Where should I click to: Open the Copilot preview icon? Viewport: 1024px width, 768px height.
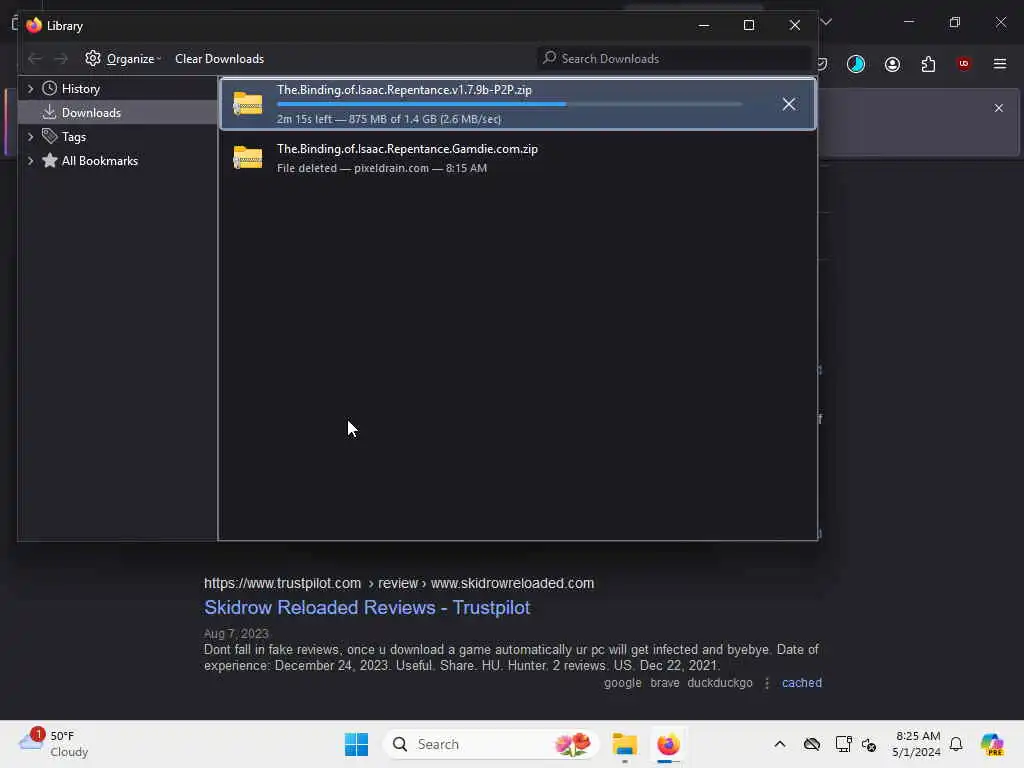(x=992, y=744)
